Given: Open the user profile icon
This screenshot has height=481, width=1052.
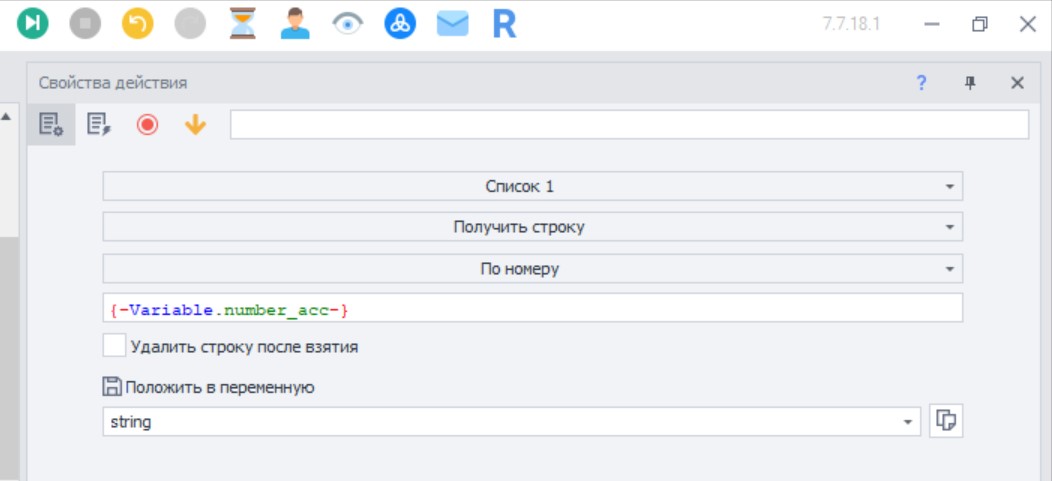Looking at the screenshot, I should (x=295, y=23).
